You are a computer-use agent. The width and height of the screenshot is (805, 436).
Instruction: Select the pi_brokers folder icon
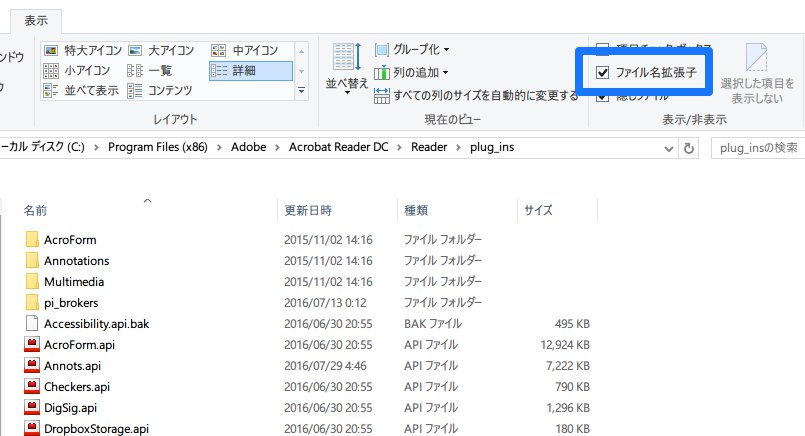click(x=32, y=302)
